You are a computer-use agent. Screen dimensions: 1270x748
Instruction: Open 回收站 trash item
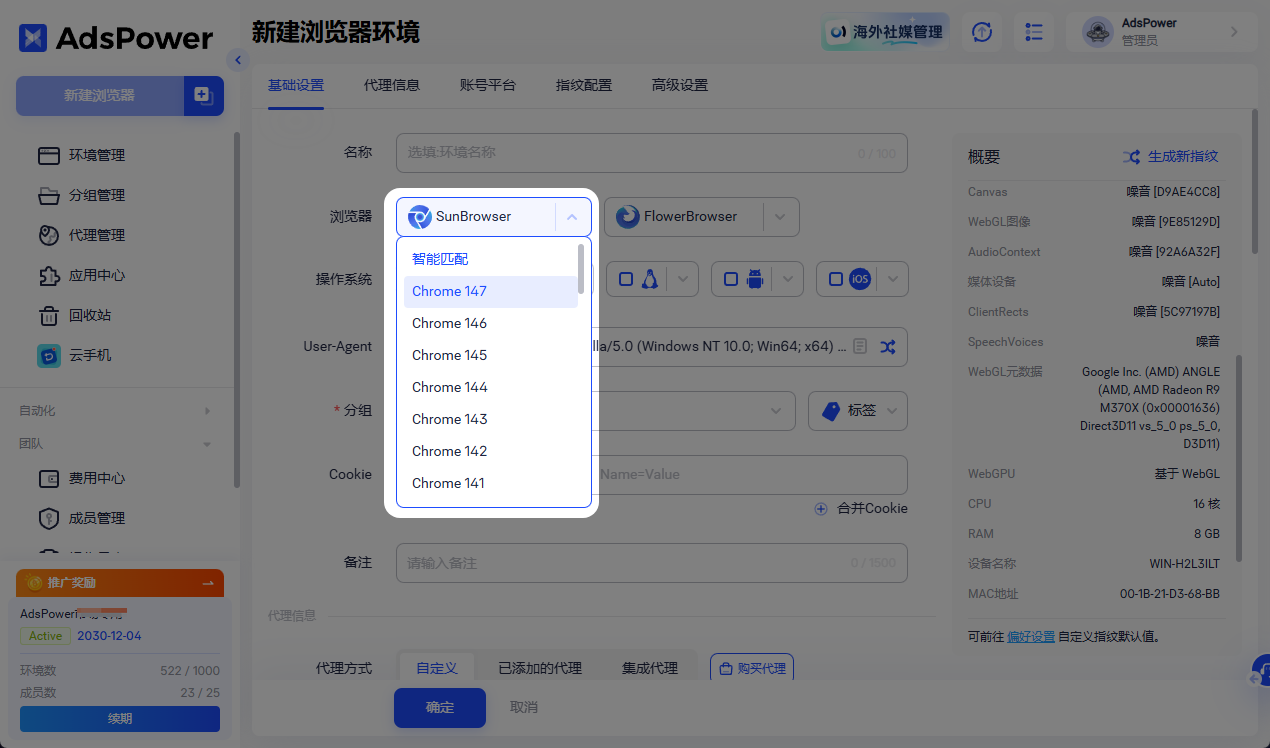coord(90,315)
